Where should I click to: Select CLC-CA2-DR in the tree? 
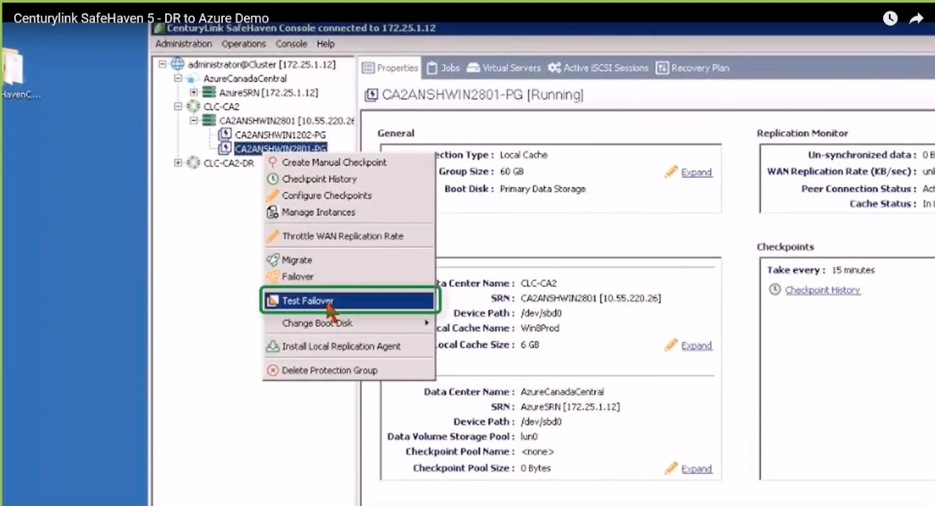228,163
